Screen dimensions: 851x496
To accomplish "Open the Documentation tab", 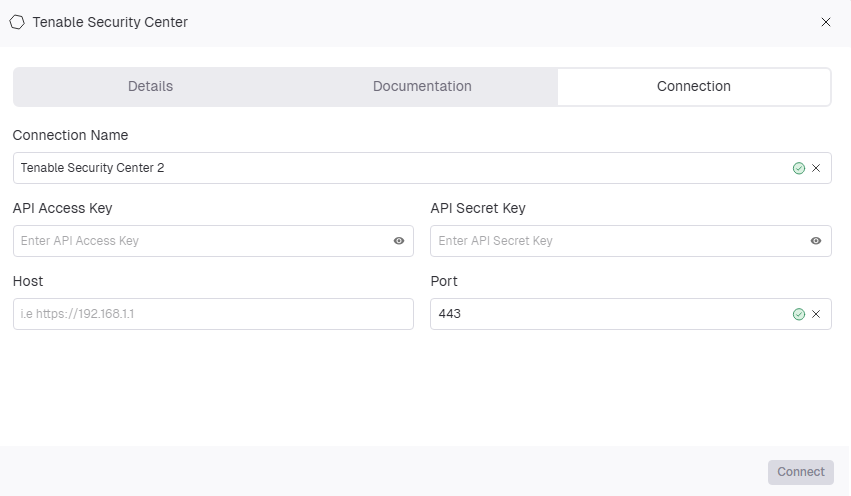I will pos(422,86).
